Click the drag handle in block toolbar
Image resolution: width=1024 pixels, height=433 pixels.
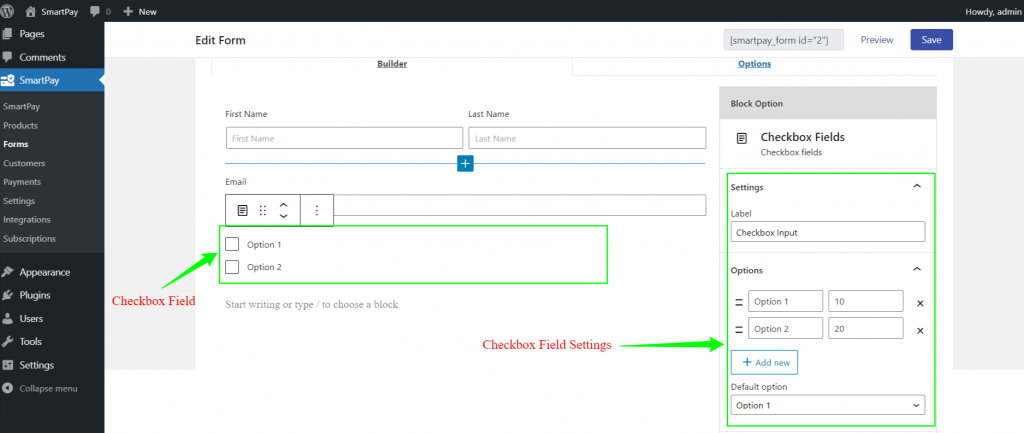point(263,210)
